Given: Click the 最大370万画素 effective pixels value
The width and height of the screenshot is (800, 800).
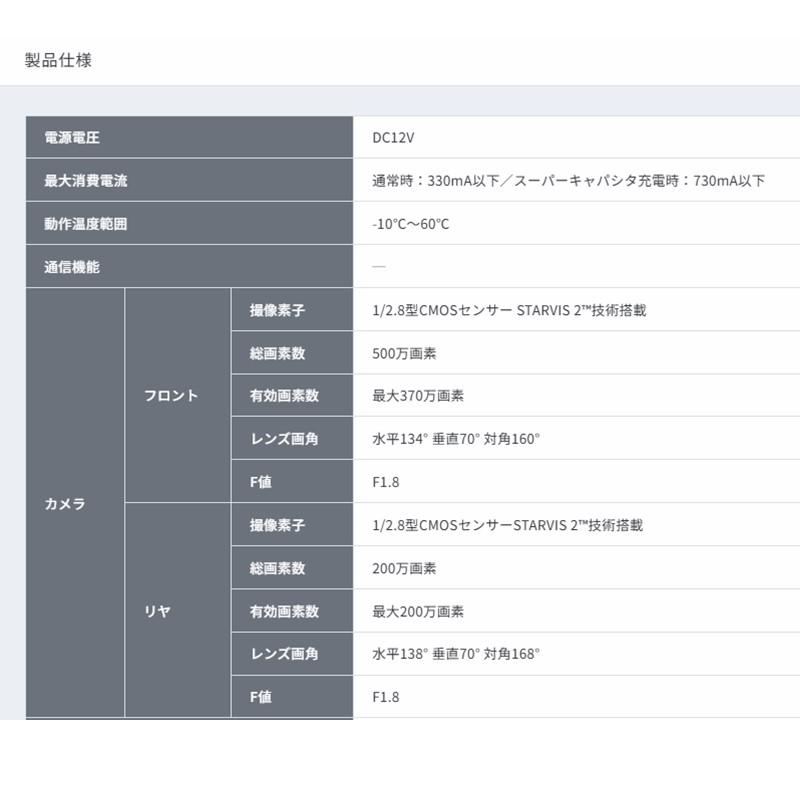Looking at the screenshot, I should click(x=413, y=395).
